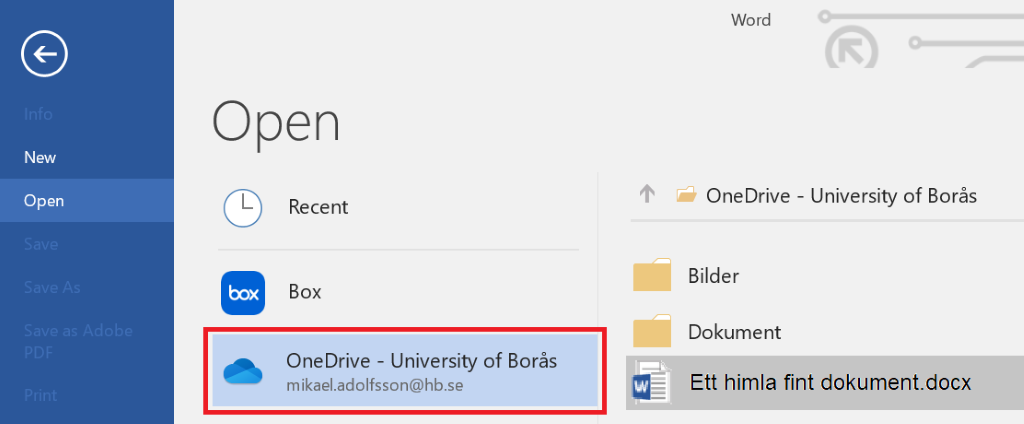
Task: Open the Dokument folder by name
Action: point(734,331)
